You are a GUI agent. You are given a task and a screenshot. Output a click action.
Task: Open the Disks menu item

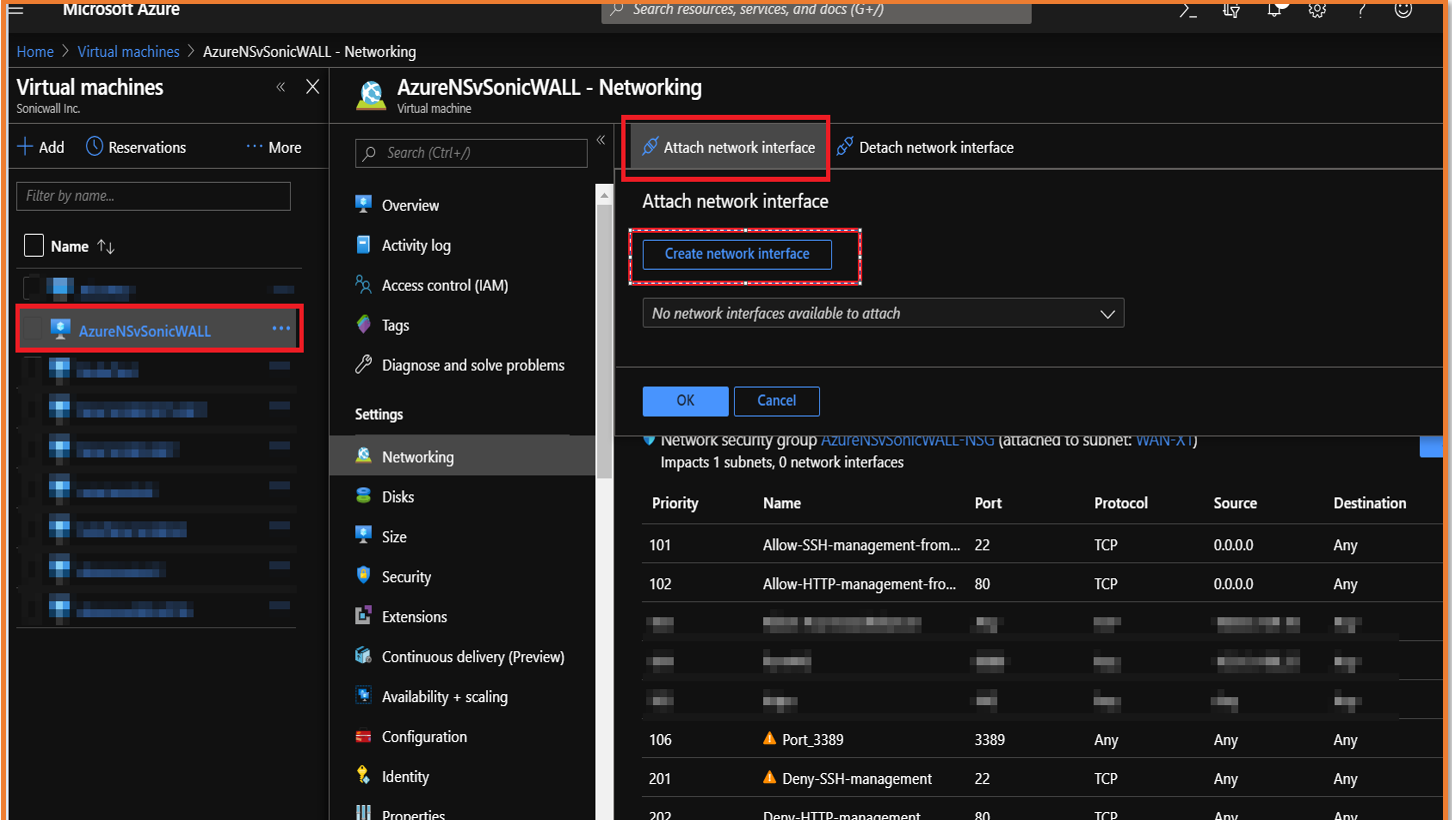397,497
